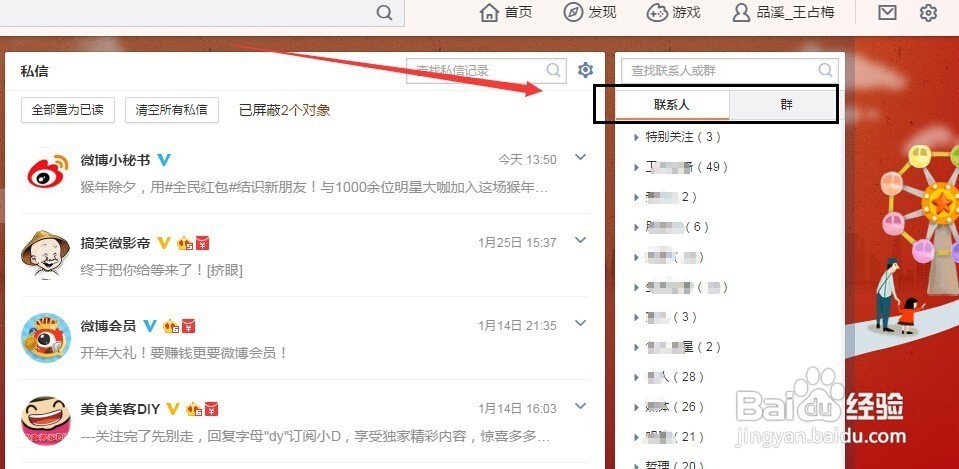959x469 pixels.
Task: Switch to 联系人 tab
Action: point(672,105)
